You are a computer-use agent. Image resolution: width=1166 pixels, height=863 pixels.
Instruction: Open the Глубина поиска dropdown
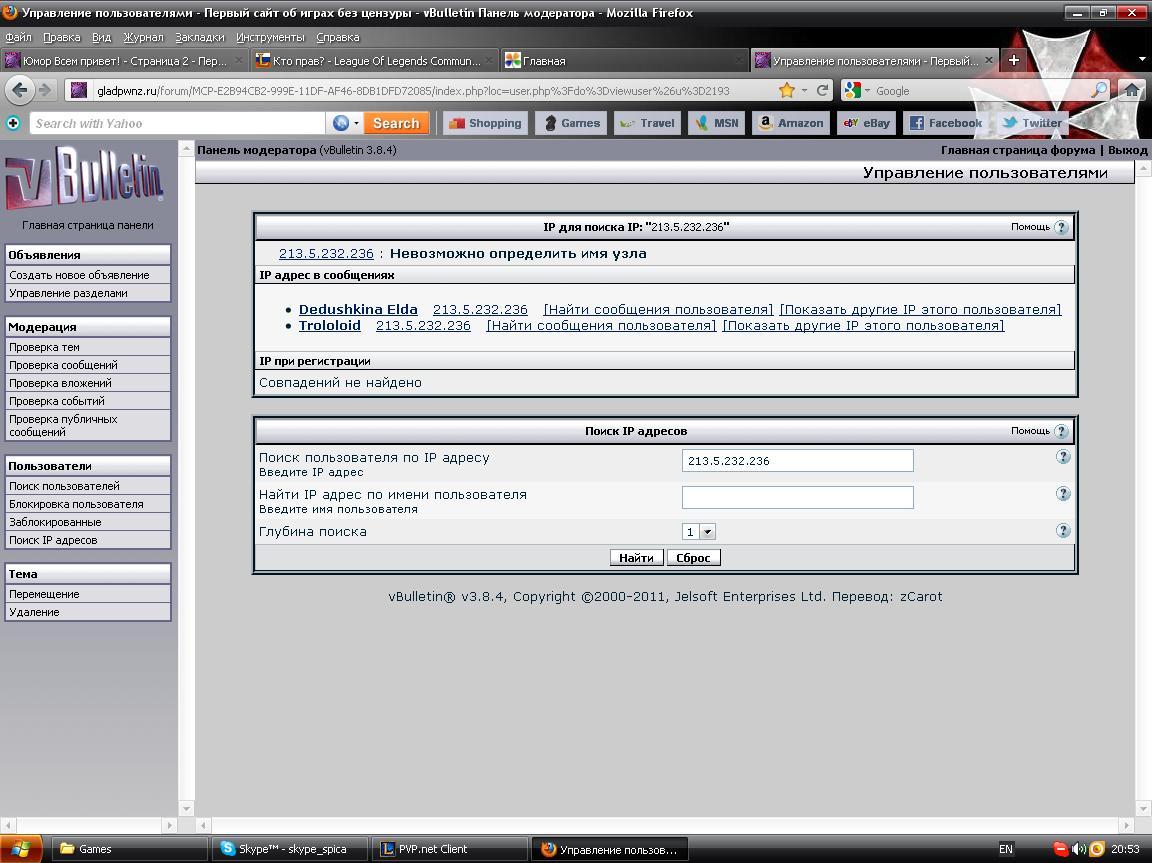point(699,531)
